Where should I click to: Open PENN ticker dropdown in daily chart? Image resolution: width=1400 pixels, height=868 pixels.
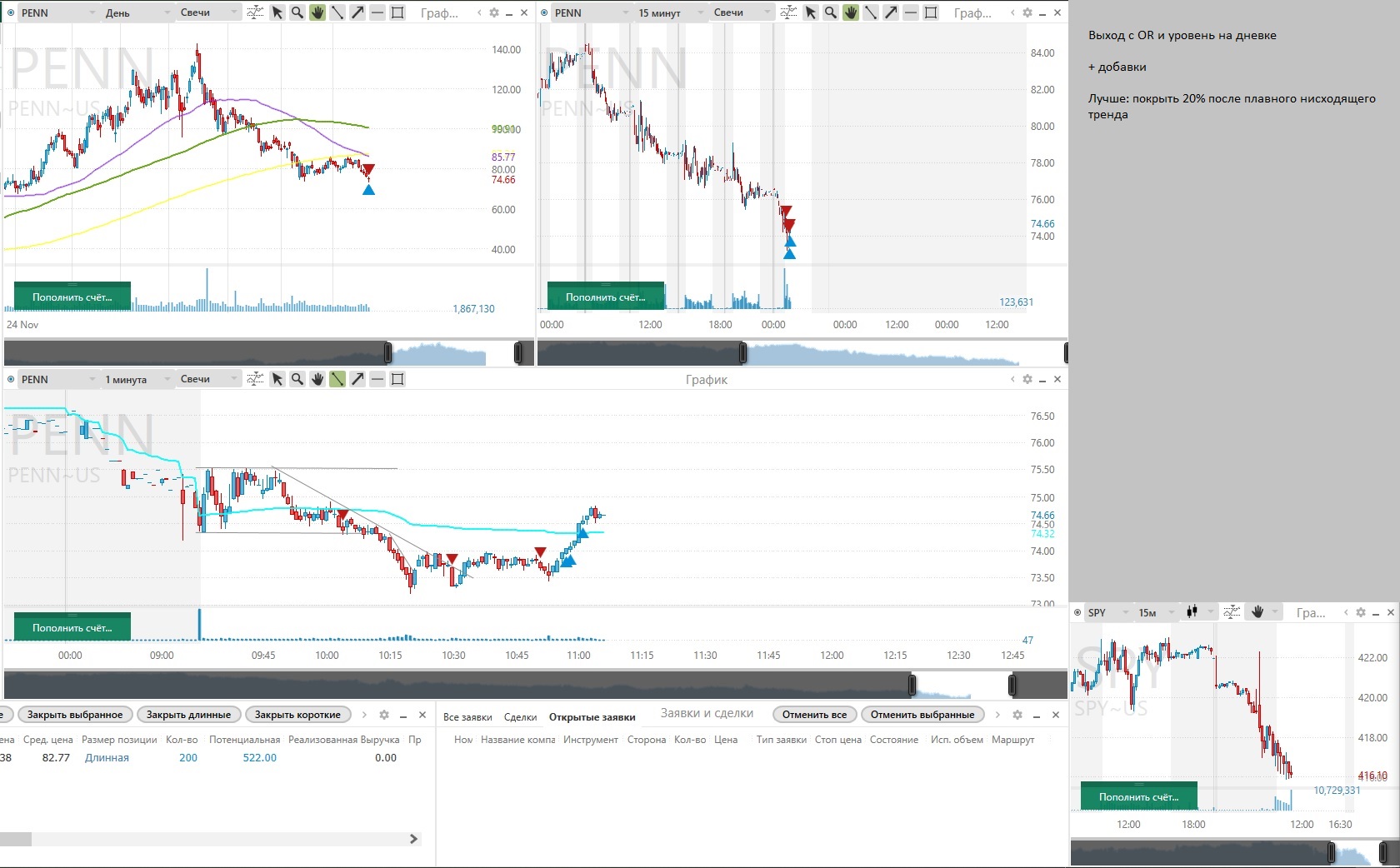point(58,12)
